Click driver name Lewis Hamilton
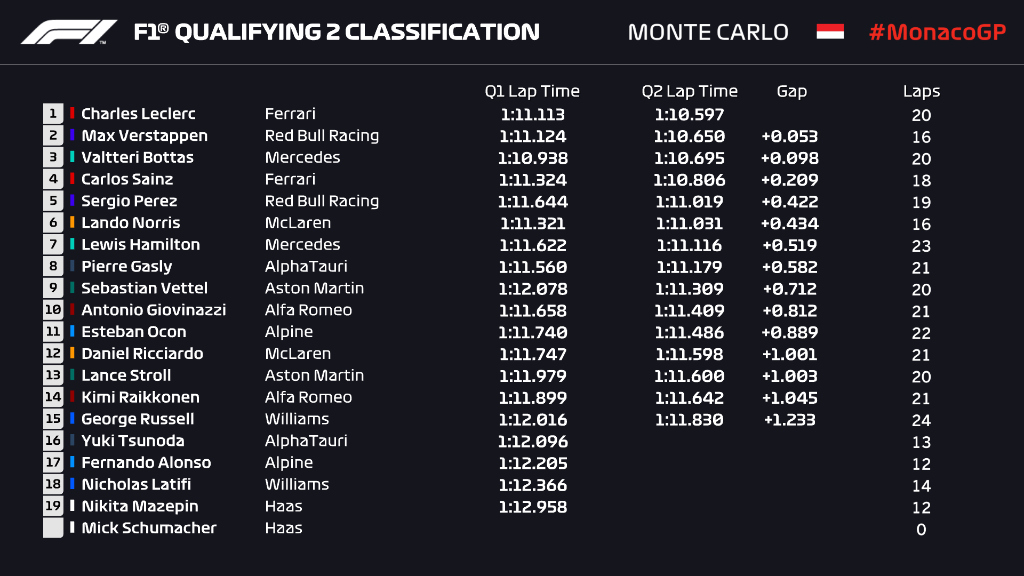Screen dimensions: 1024x576 click(140, 244)
